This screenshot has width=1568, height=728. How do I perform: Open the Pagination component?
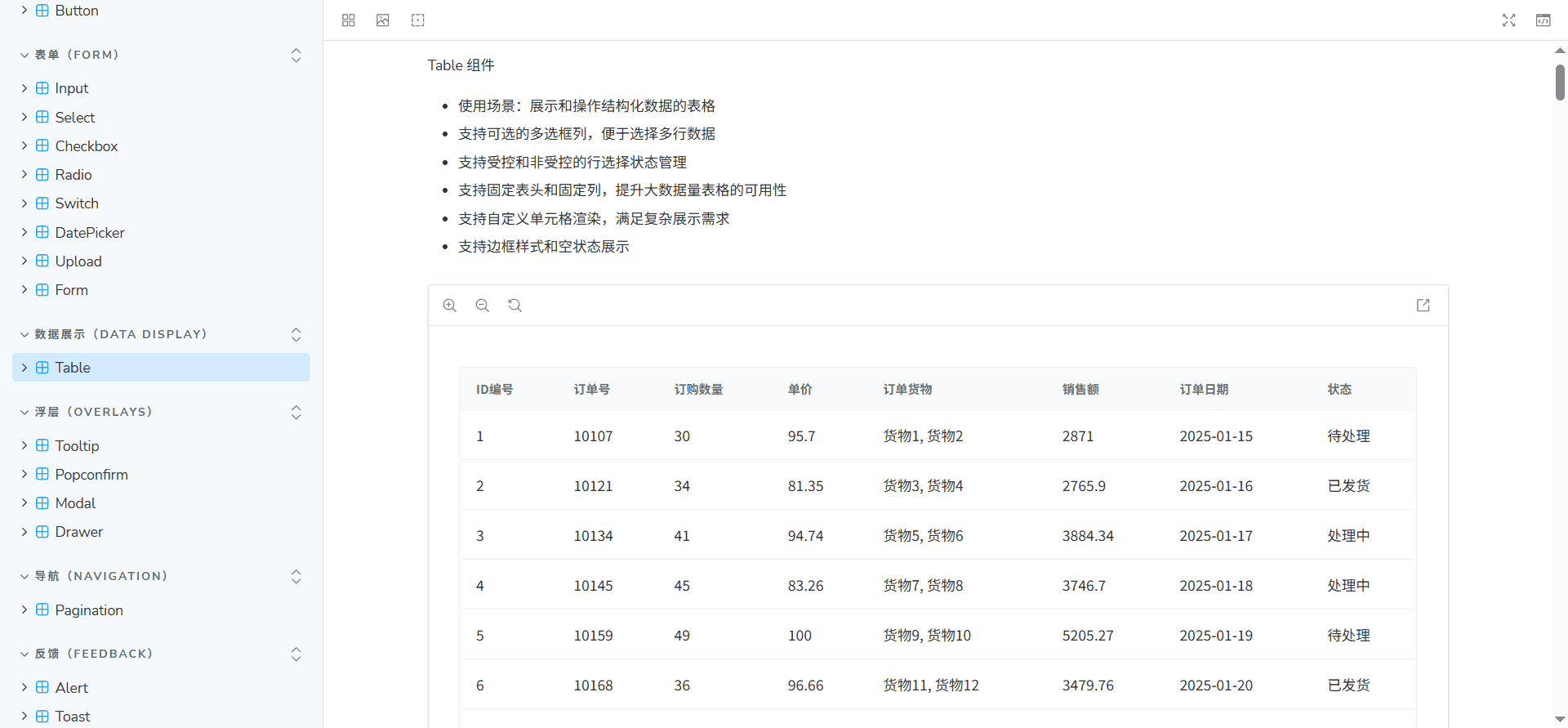[x=89, y=610]
